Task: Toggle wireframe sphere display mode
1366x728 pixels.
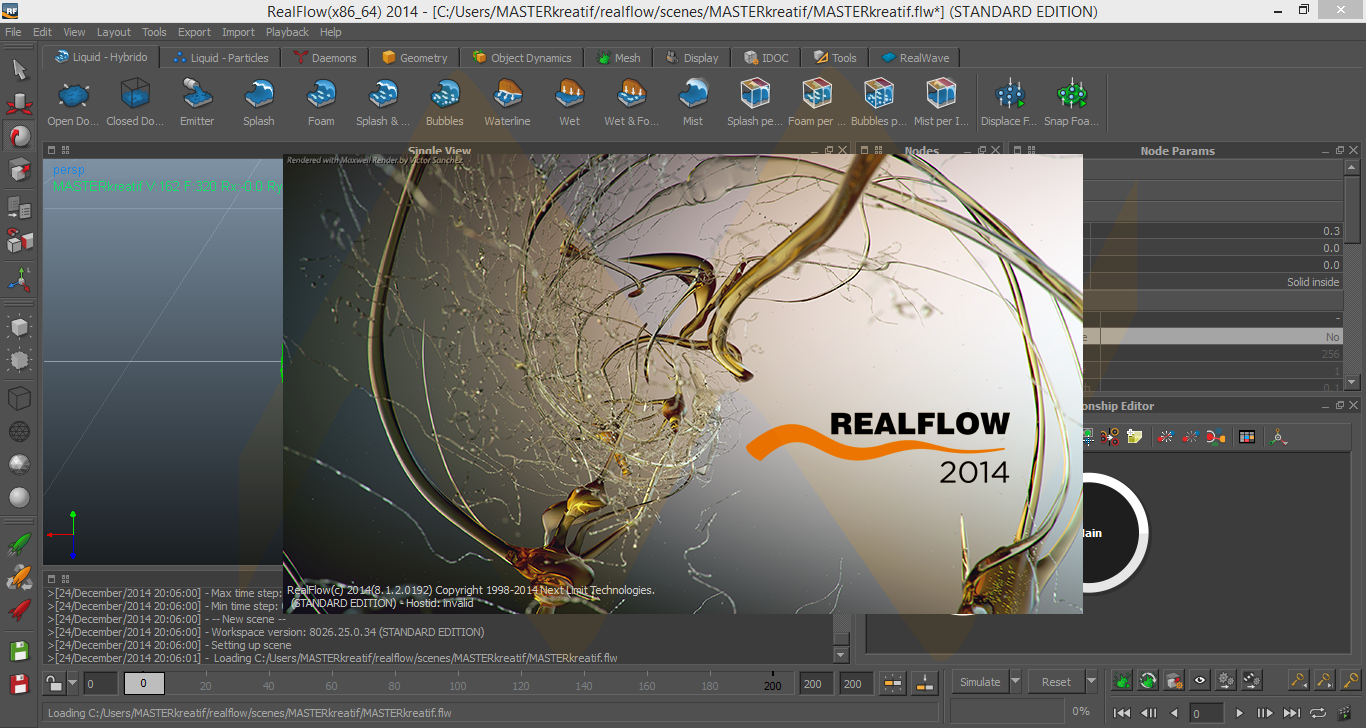Action: 19,432
